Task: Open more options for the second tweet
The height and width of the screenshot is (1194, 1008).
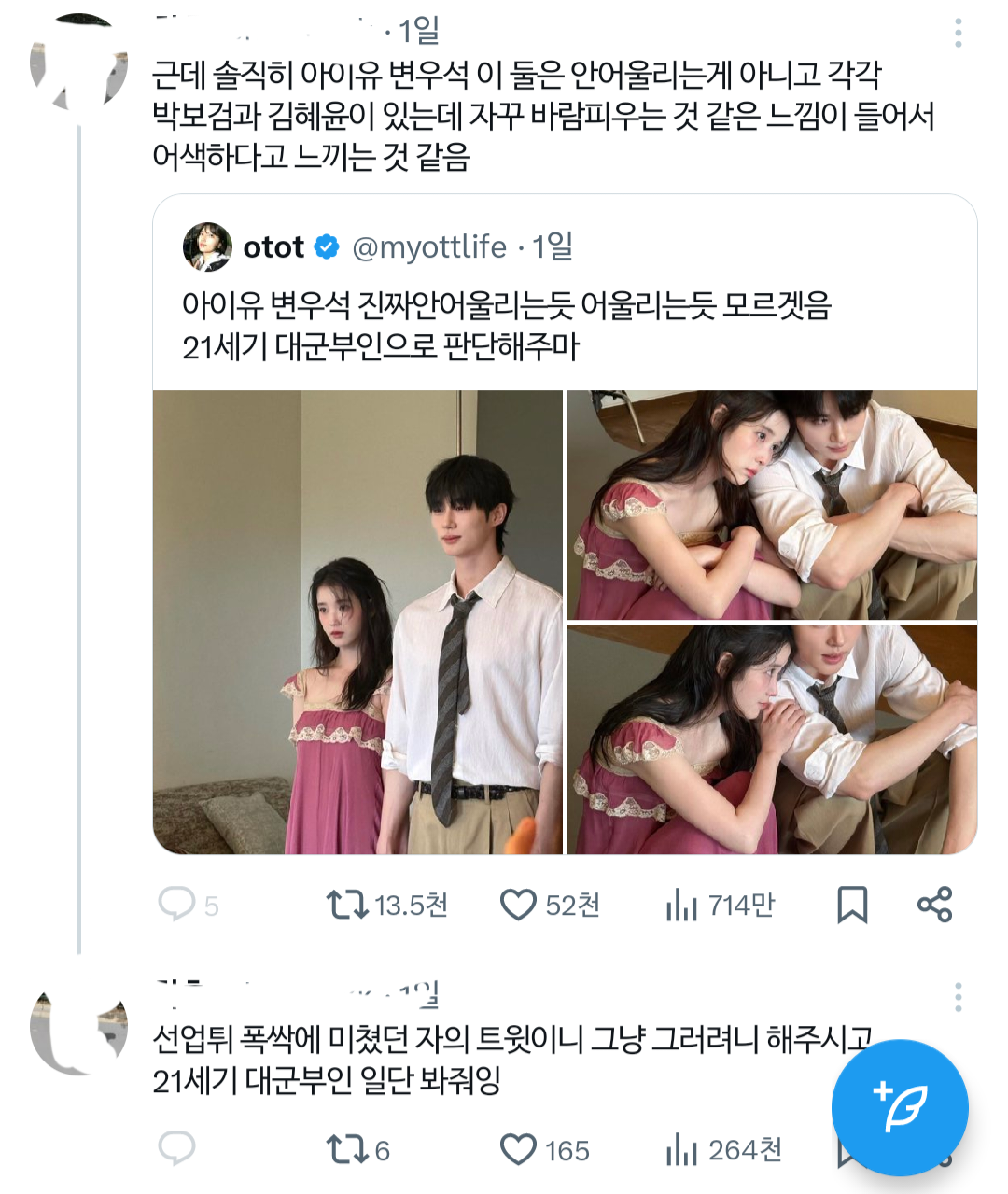Action: click(x=958, y=997)
